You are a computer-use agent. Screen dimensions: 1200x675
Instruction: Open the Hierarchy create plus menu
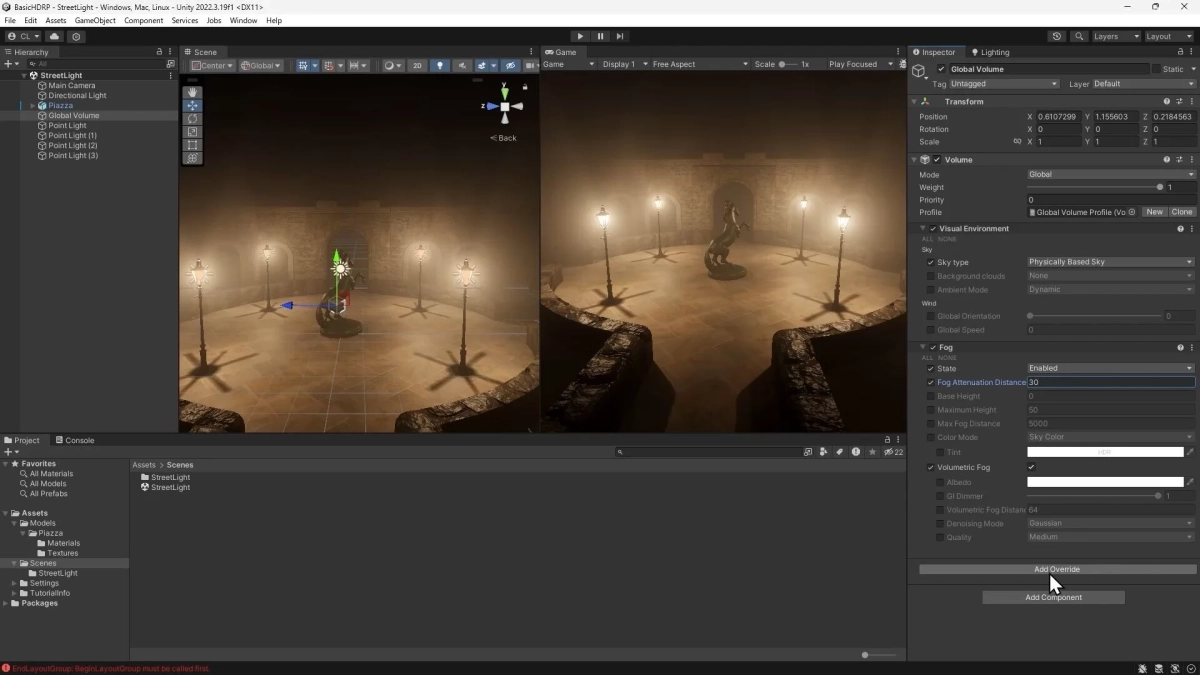point(9,63)
